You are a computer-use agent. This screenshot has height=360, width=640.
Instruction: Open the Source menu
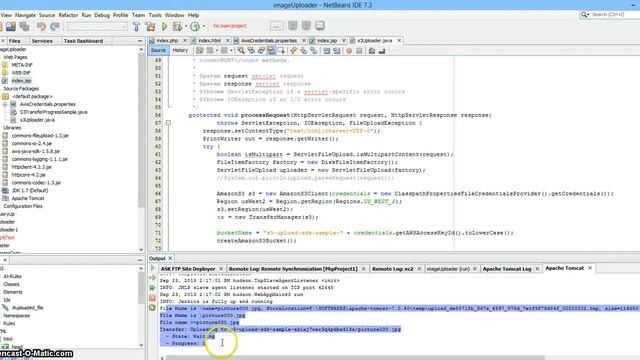coord(47,15)
